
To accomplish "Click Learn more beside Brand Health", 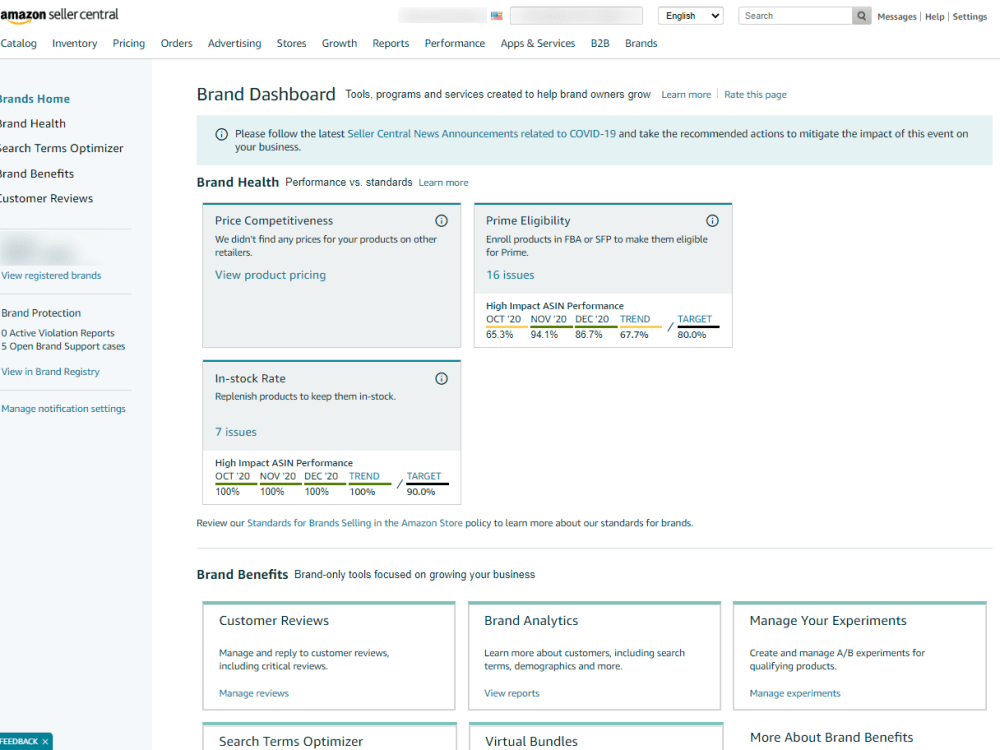I will pos(443,182).
